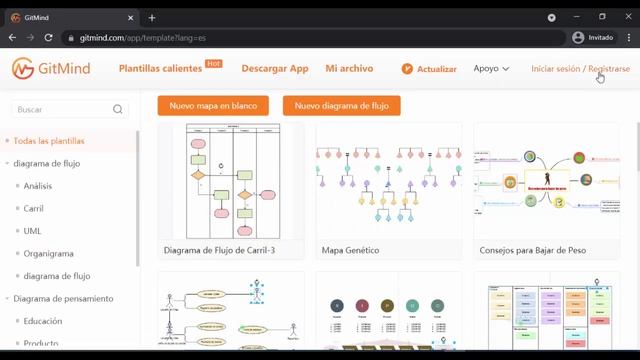
Task: Click Iniciar sesión / Registrarse
Action: pyautogui.click(x=580, y=69)
